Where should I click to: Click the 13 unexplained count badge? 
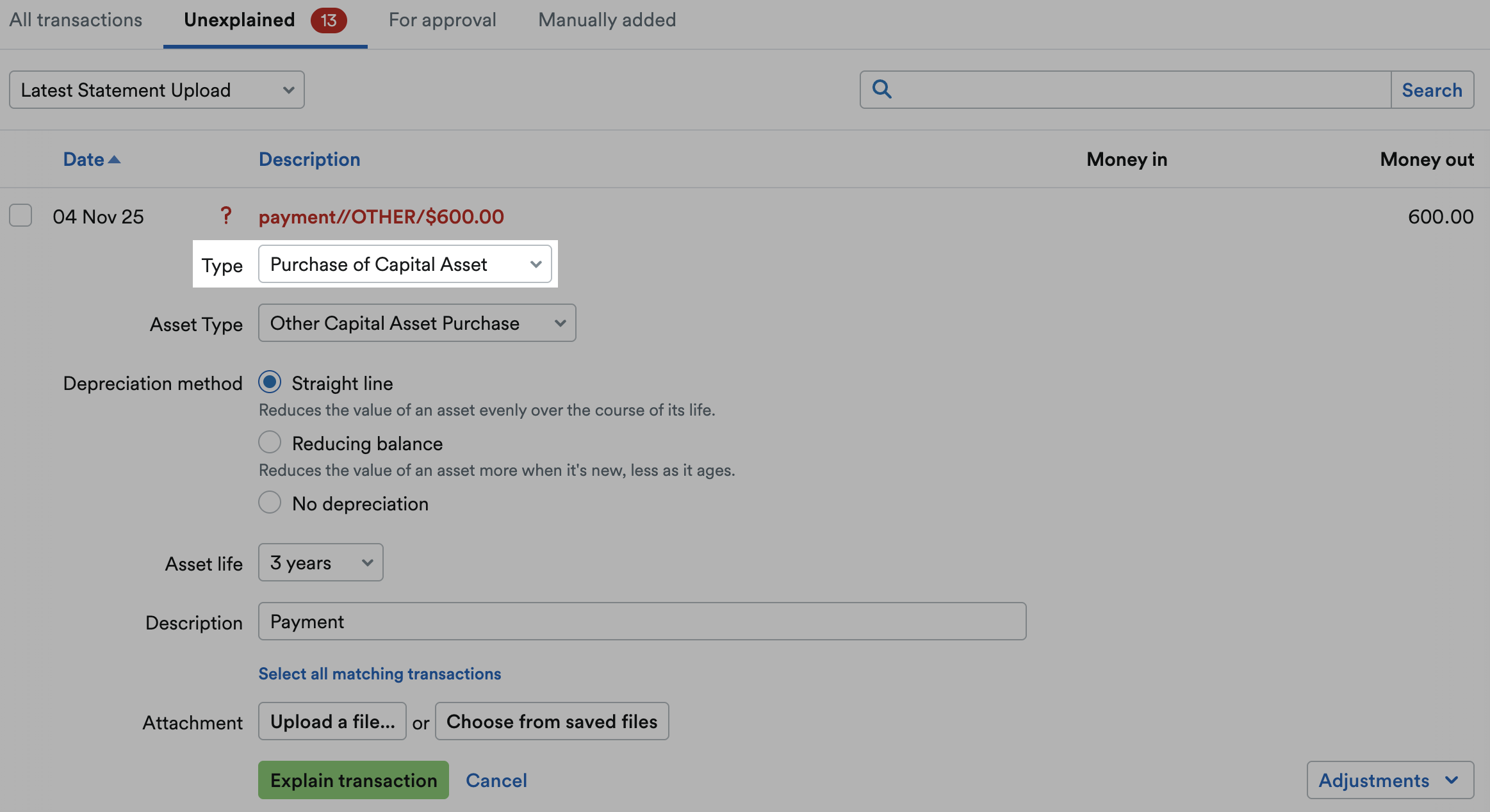pyautogui.click(x=329, y=20)
